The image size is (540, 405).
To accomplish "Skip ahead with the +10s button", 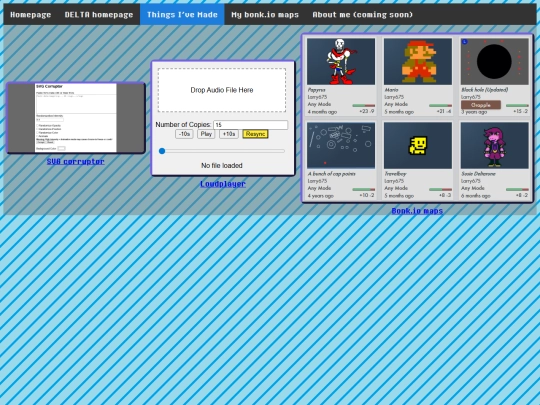I will click(229, 134).
